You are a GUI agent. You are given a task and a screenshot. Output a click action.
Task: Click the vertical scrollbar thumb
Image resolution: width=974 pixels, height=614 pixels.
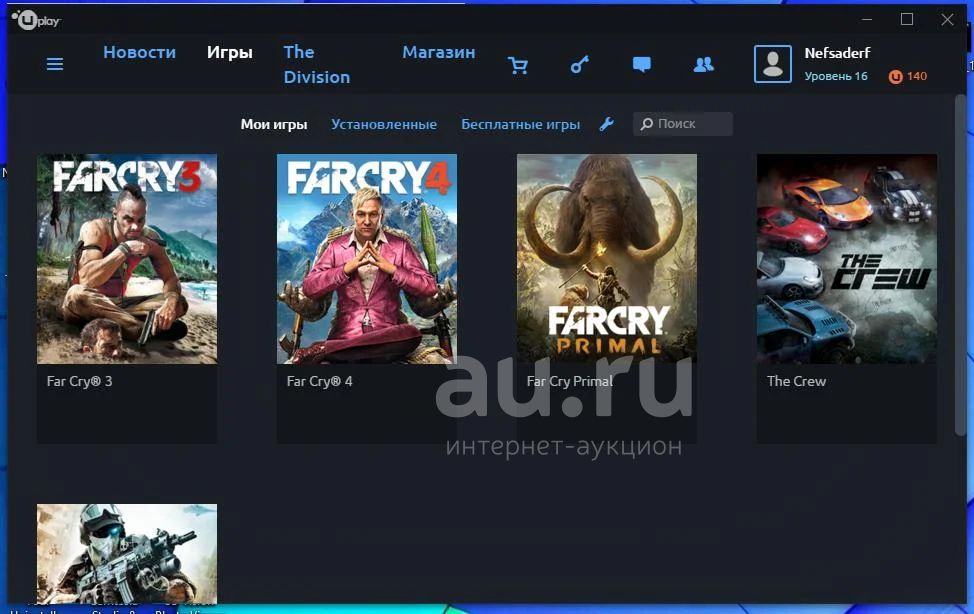960,265
